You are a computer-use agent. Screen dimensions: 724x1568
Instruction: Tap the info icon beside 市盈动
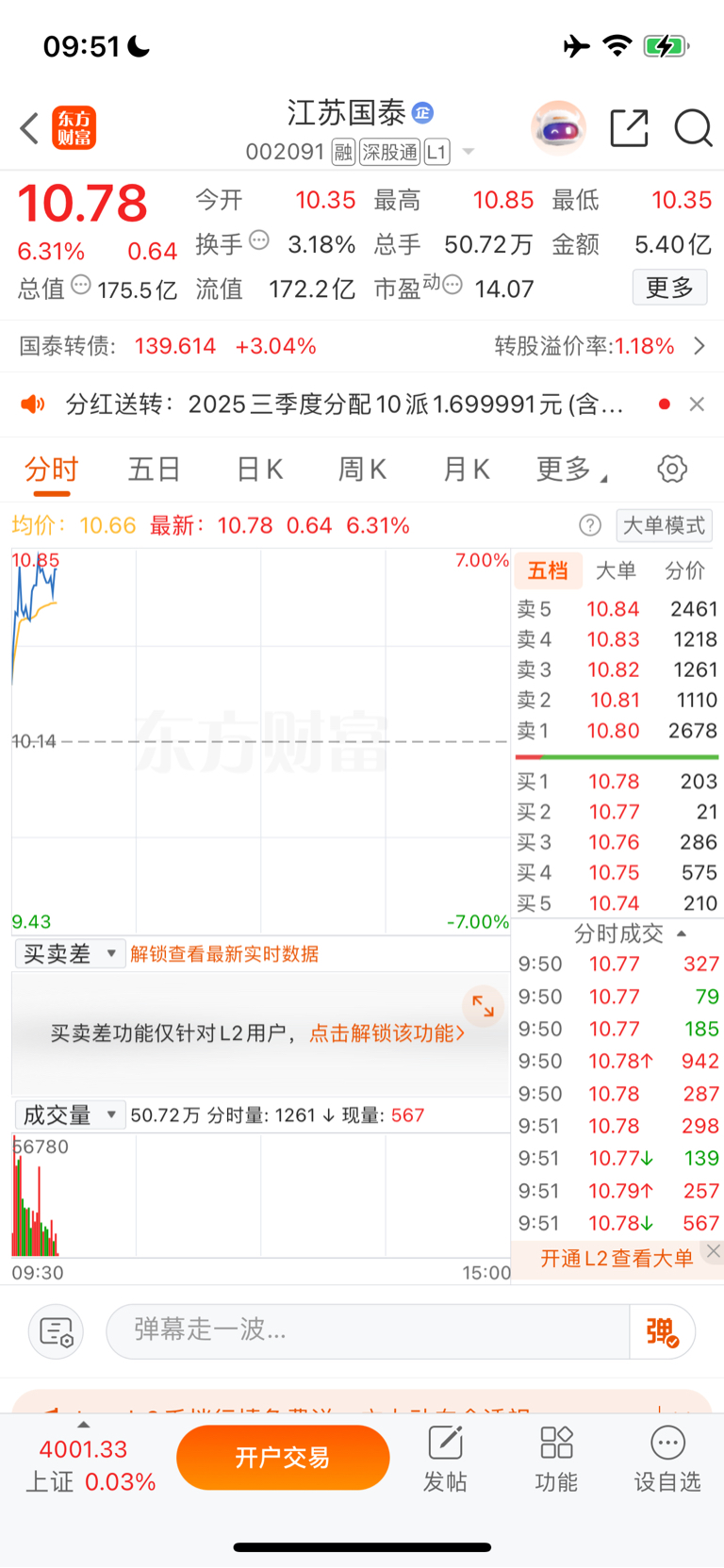(x=452, y=285)
